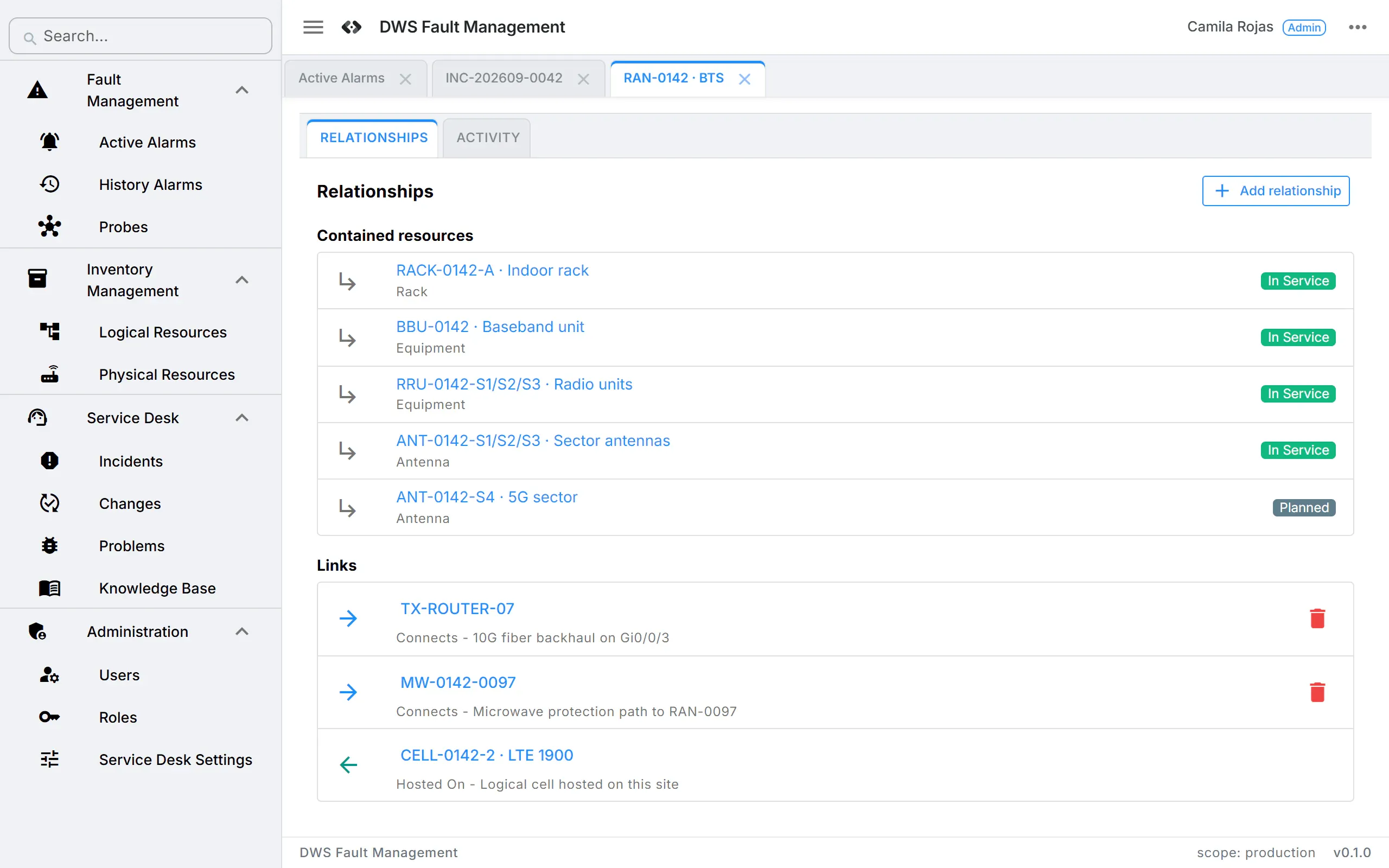The height and width of the screenshot is (868, 1389).
Task: Open CELL-0142-2 LTE 1900 link
Action: pyautogui.click(x=487, y=756)
